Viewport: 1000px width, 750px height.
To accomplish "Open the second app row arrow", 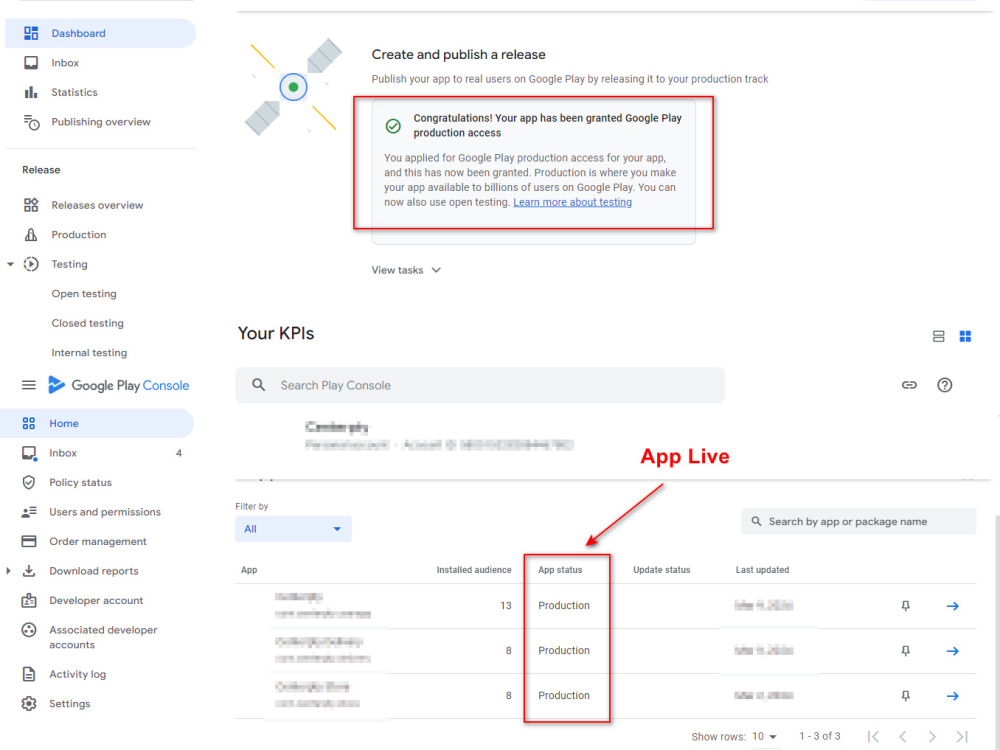I will click(953, 651).
